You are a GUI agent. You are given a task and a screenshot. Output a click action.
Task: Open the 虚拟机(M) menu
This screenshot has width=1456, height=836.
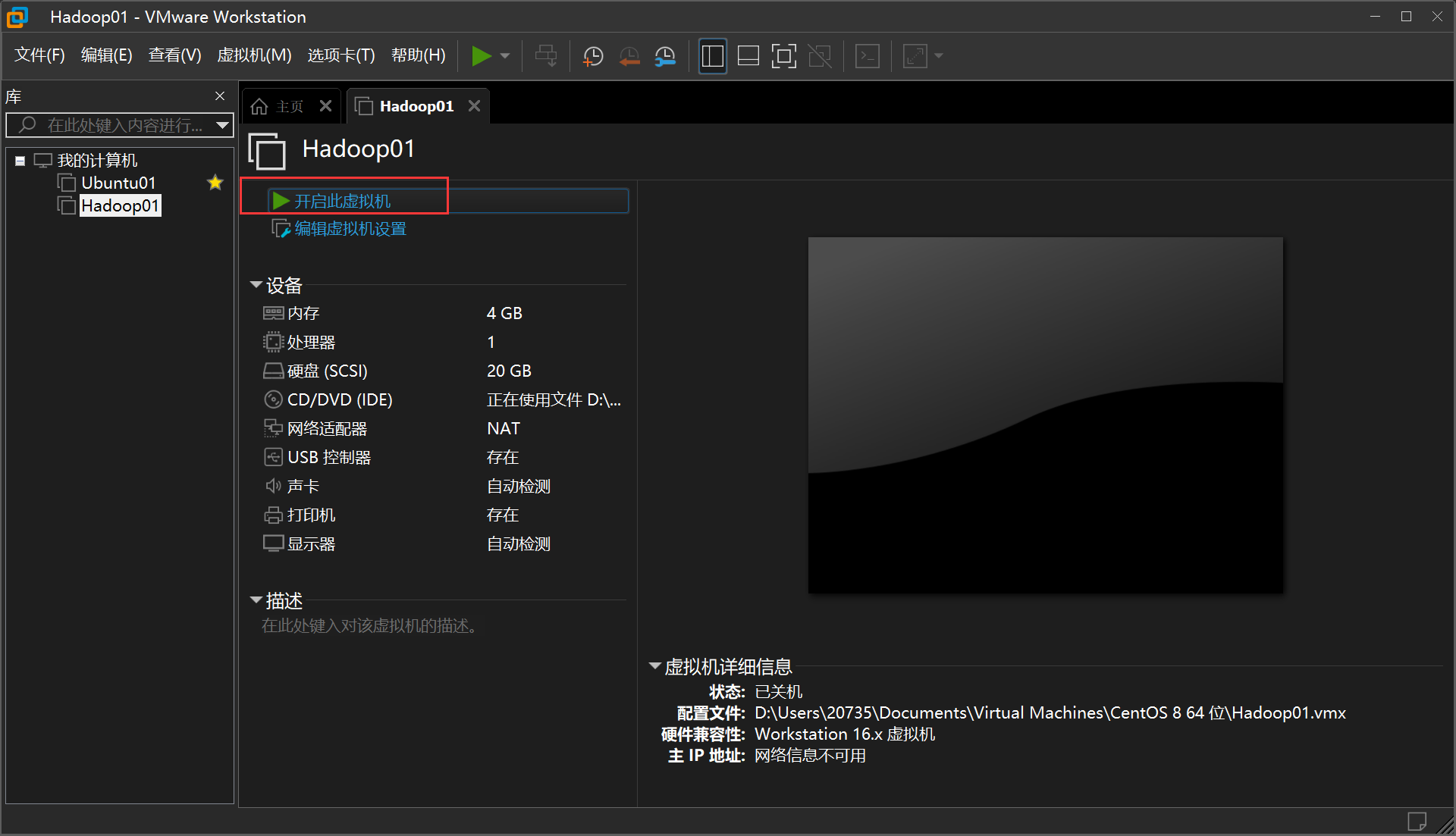(254, 55)
